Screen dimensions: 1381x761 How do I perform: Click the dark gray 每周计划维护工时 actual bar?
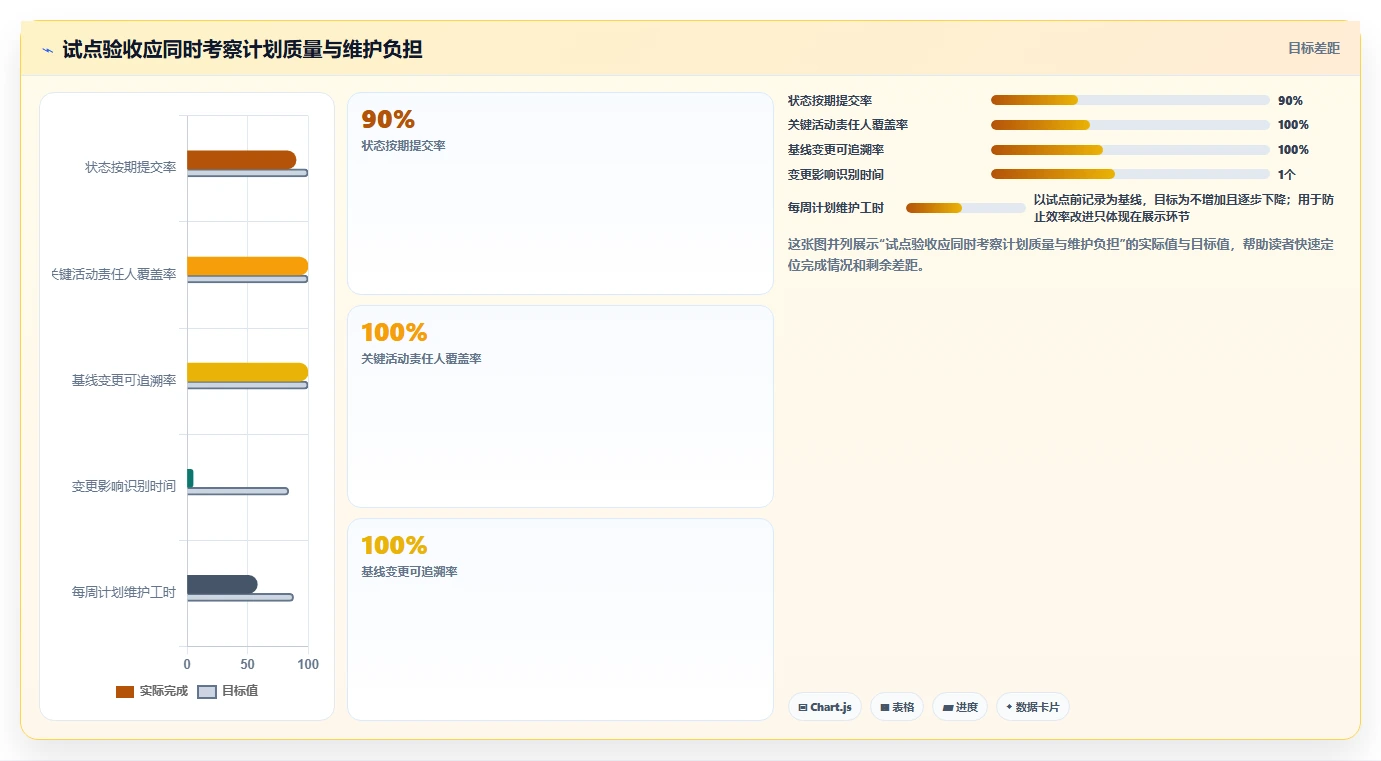coord(222,585)
